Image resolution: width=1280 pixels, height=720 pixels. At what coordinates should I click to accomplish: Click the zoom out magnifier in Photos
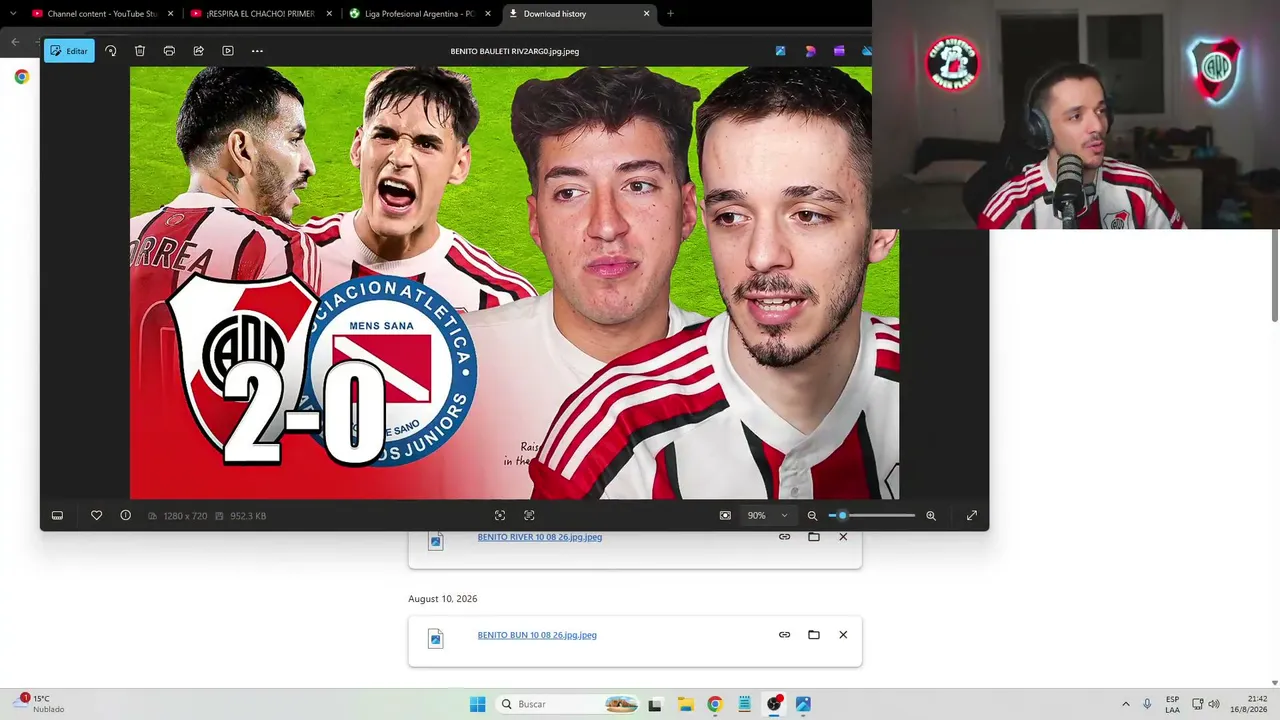(x=812, y=516)
